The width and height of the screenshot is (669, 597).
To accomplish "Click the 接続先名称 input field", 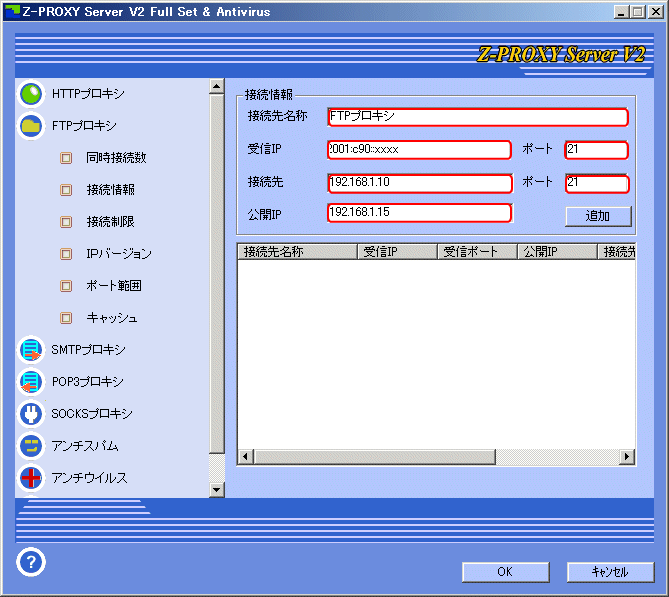I will pyautogui.click(x=478, y=117).
